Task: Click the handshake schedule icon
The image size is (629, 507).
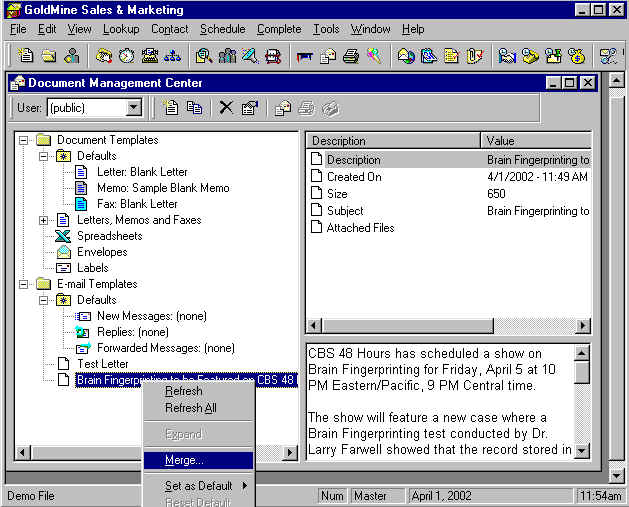Action: point(507,56)
